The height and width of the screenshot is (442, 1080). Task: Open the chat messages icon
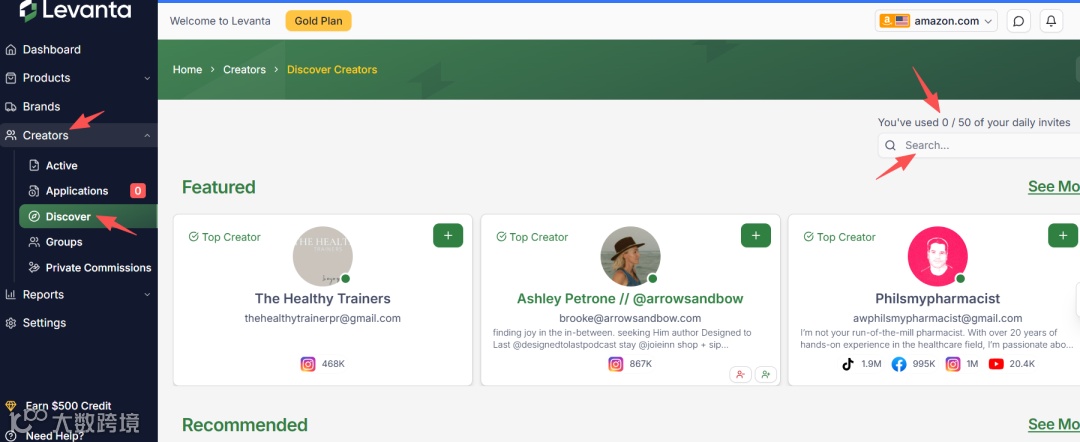1019,21
